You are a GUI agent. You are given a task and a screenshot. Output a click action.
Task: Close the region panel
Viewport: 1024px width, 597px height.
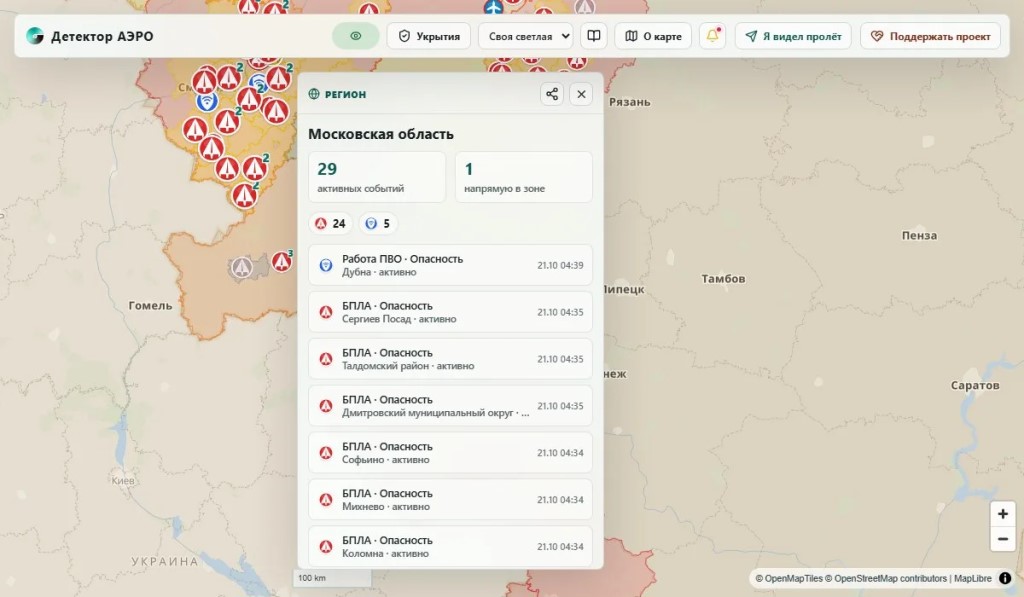point(581,94)
